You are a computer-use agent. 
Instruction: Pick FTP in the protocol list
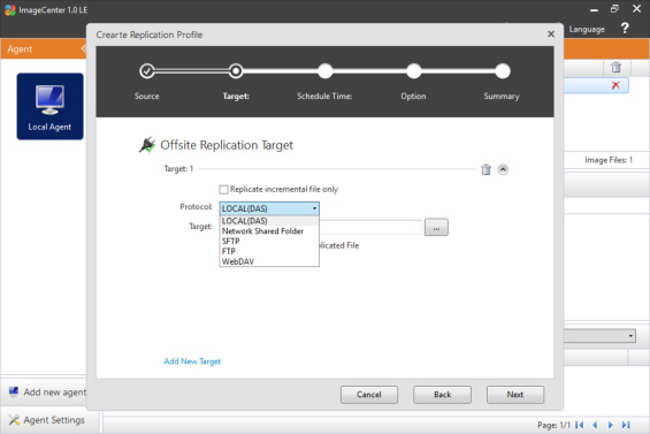[x=269, y=251]
